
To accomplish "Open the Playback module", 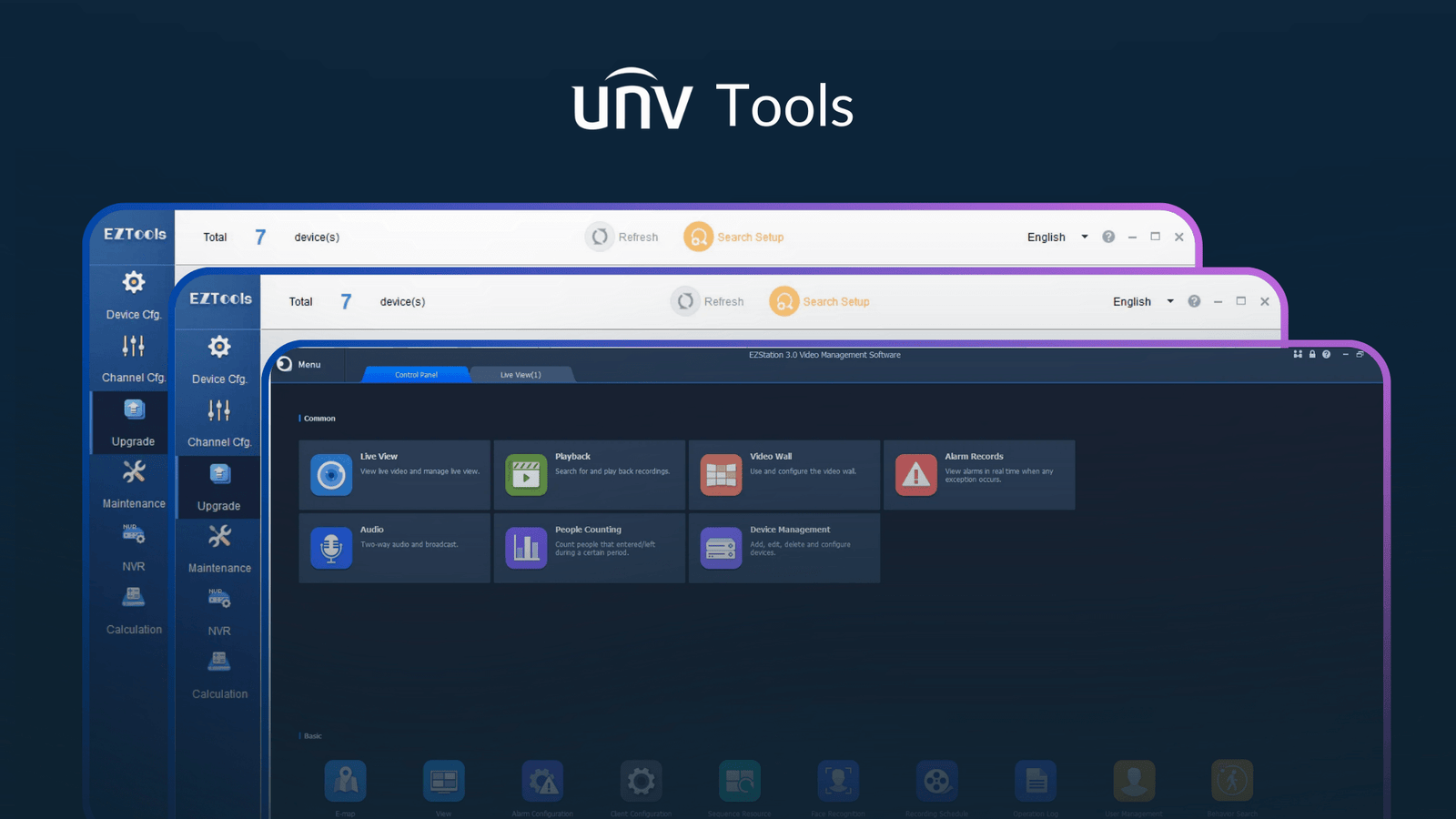I will 590,474.
